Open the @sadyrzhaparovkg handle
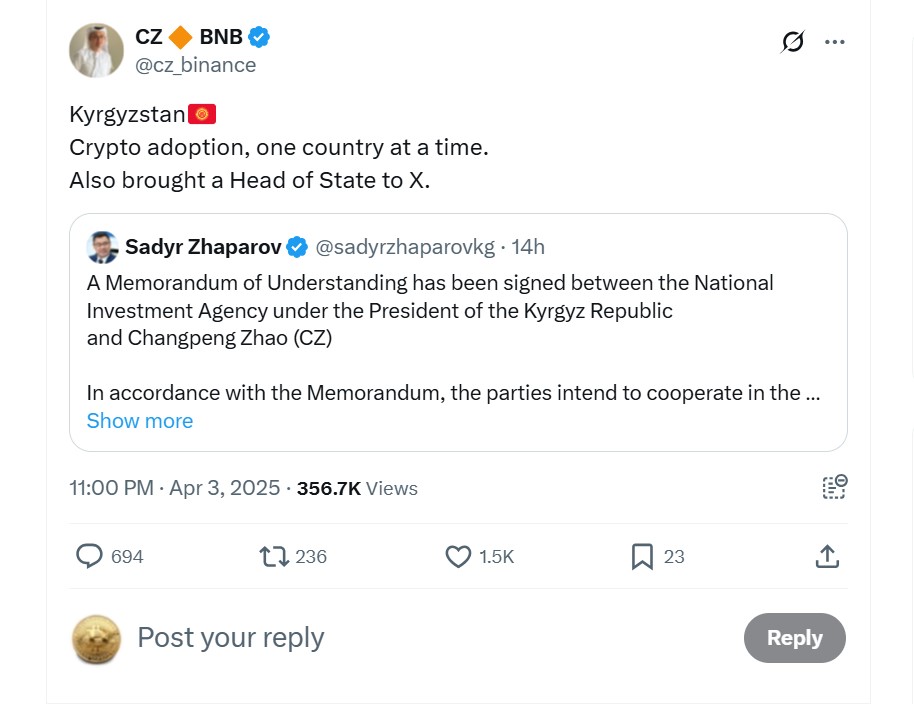Viewport: 914px width, 704px height. coord(405,247)
